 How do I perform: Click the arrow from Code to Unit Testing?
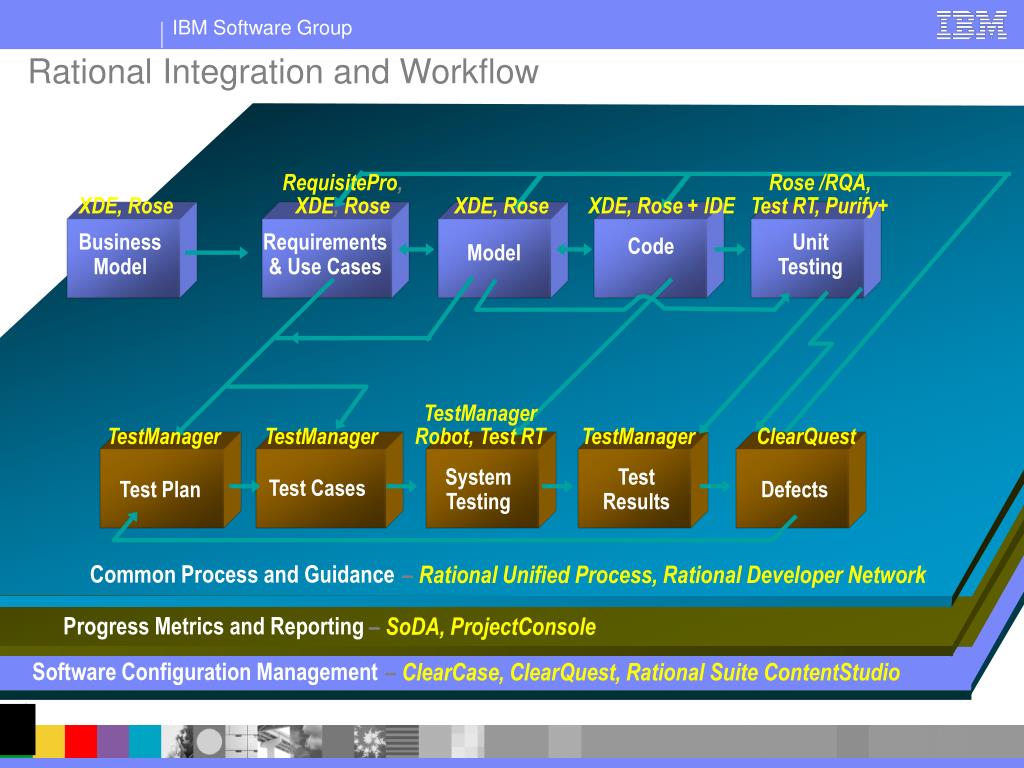(x=729, y=249)
